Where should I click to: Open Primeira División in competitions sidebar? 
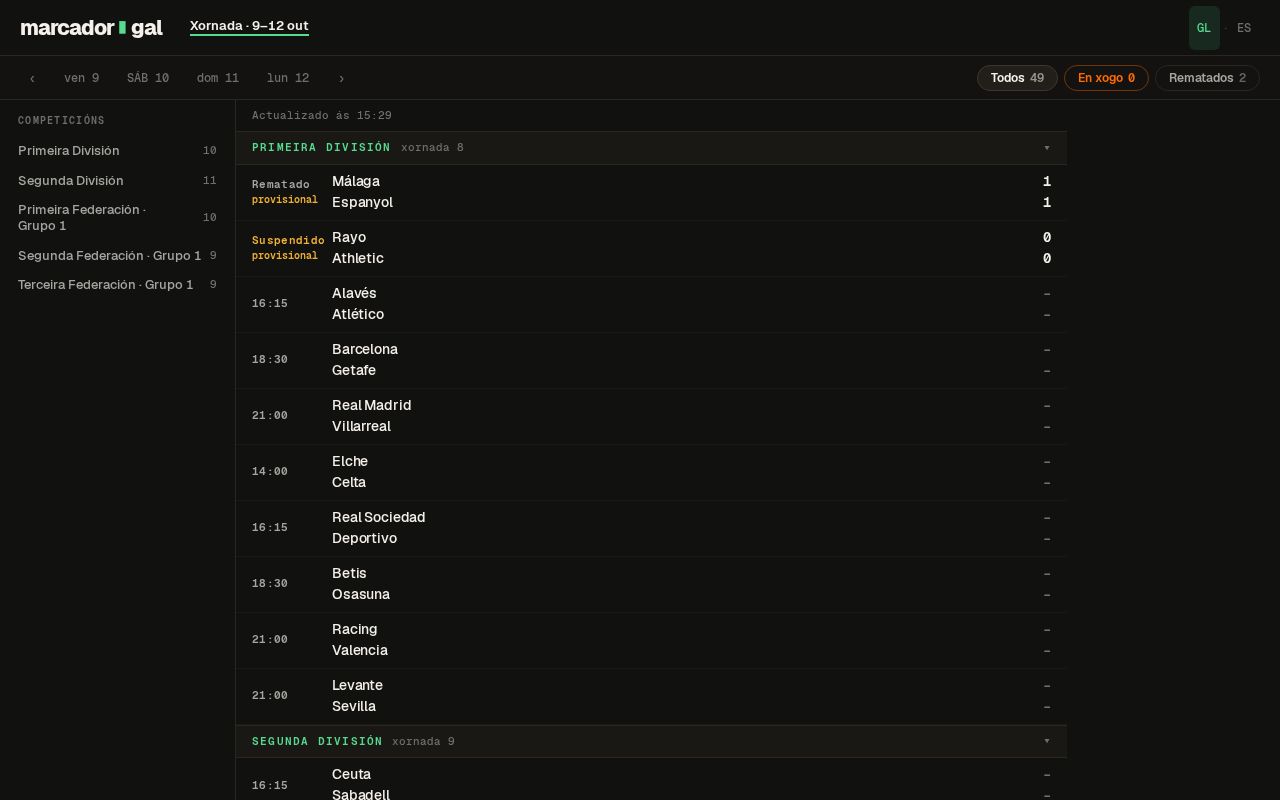[117, 151]
